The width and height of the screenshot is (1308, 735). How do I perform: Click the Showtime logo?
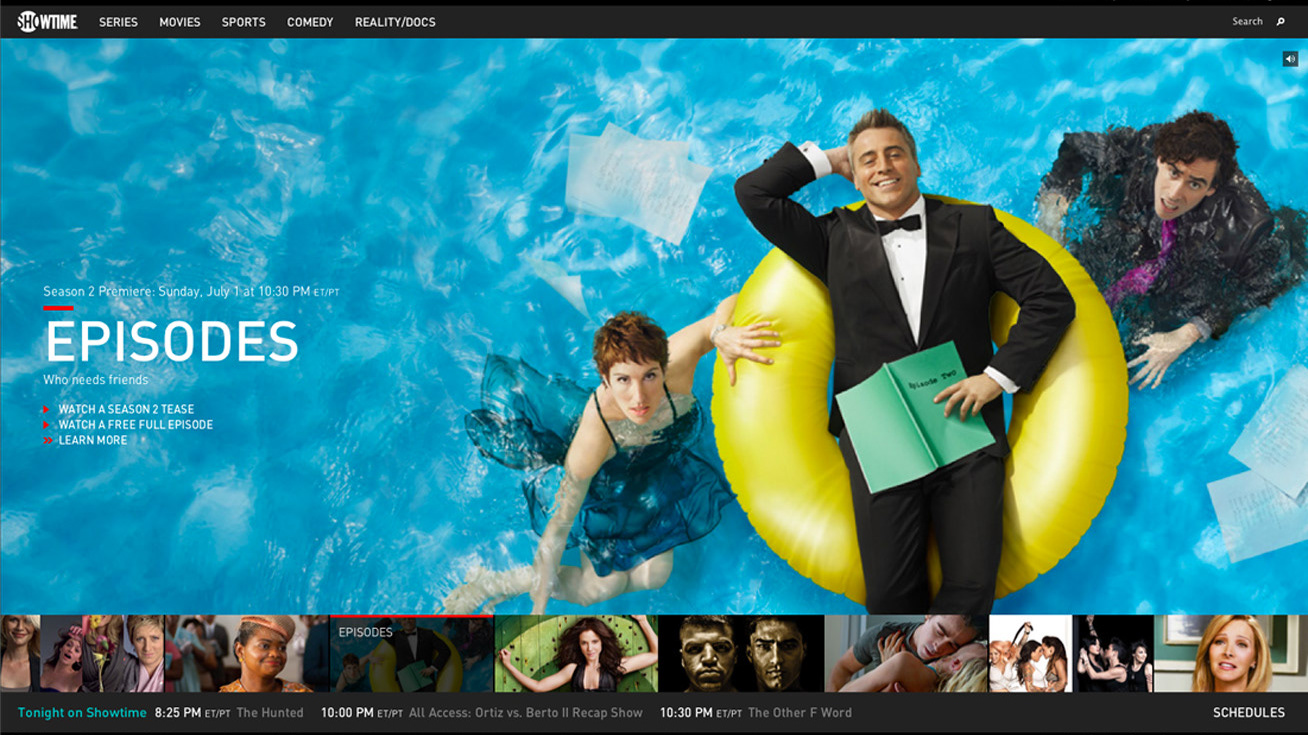46,21
